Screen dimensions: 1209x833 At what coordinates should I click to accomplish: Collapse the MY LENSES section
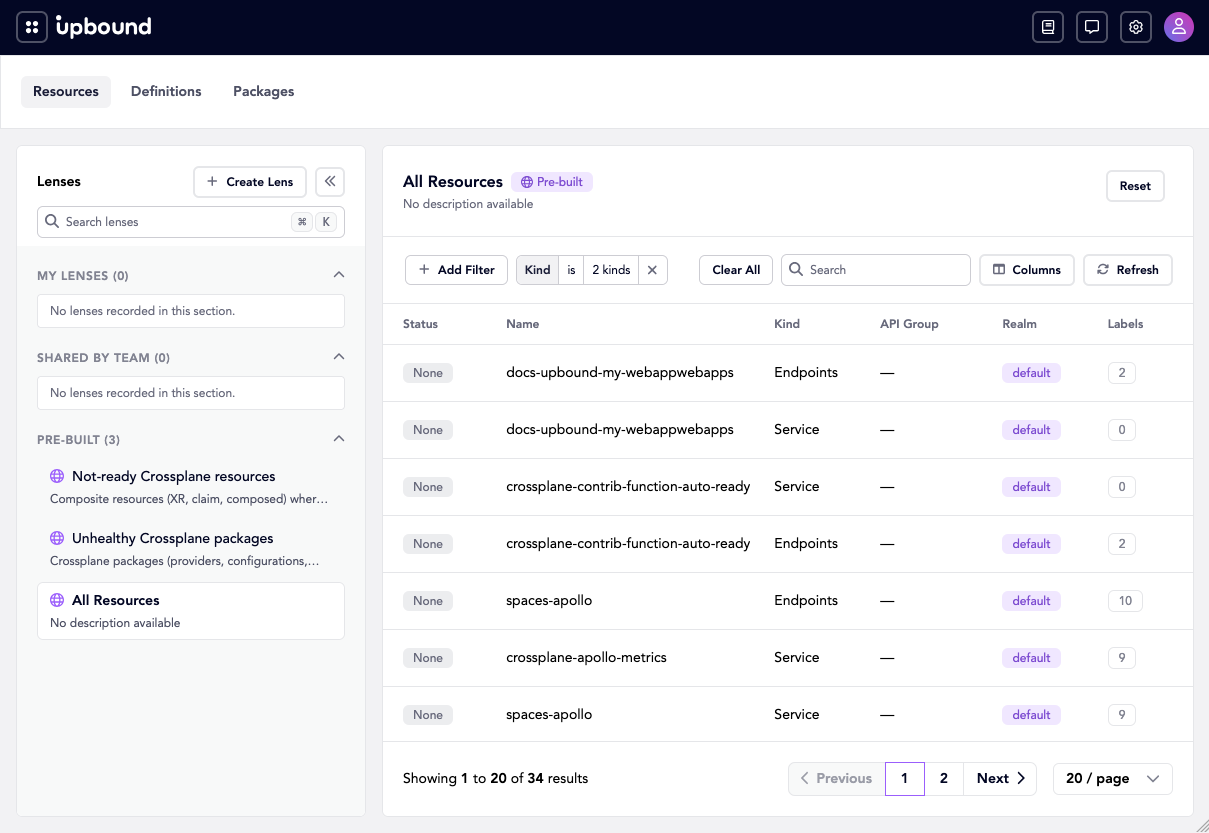click(339, 275)
